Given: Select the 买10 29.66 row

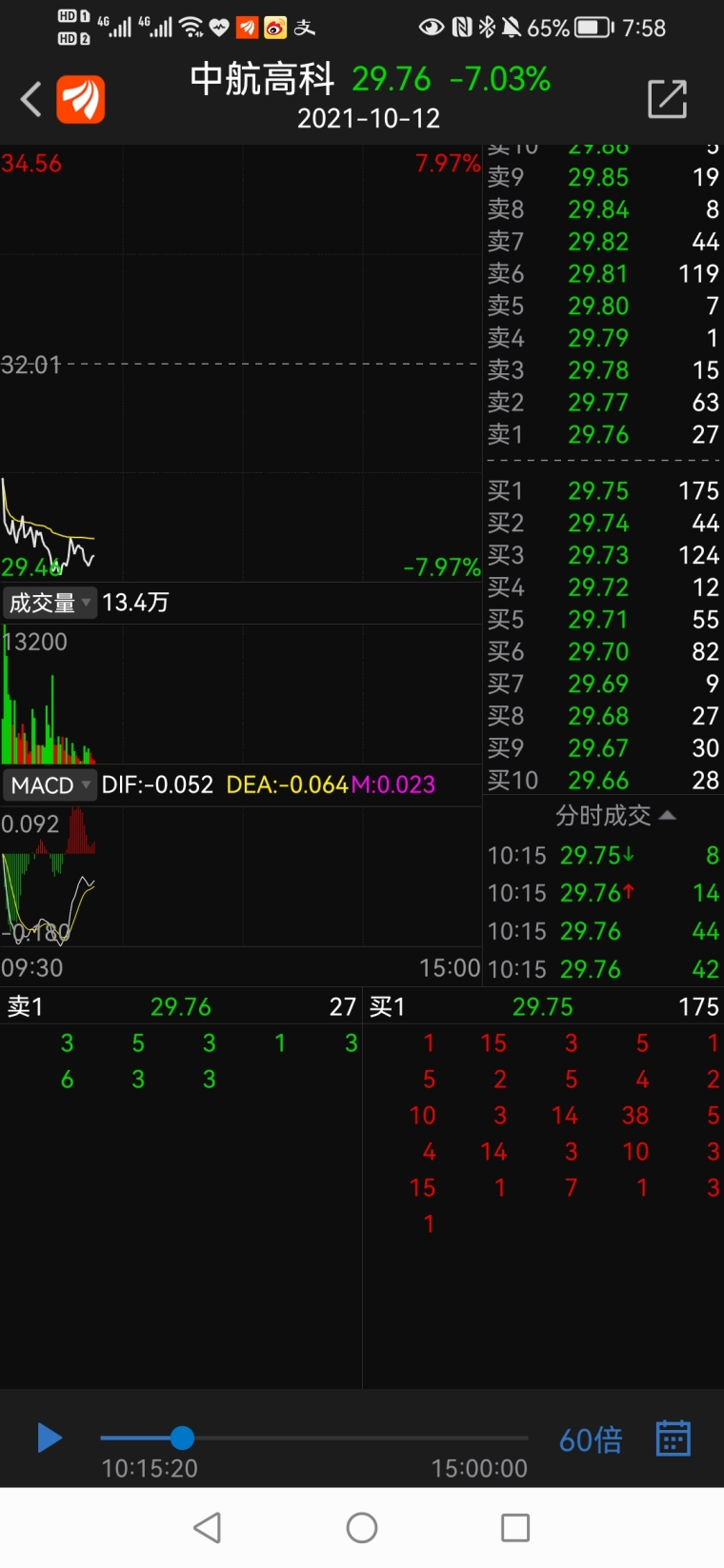Looking at the screenshot, I should click(x=603, y=780).
